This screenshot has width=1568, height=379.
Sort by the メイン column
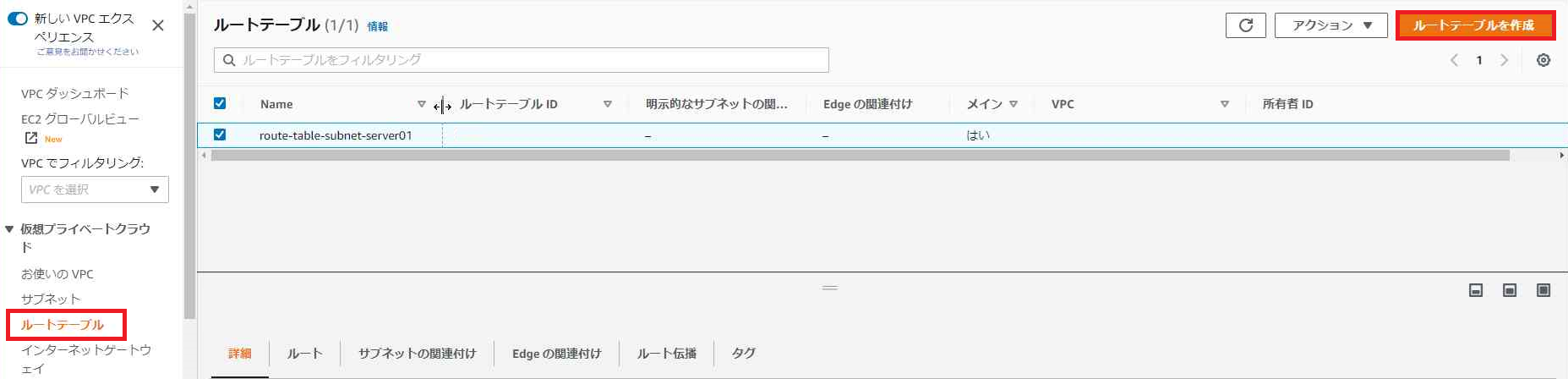pos(1013,104)
